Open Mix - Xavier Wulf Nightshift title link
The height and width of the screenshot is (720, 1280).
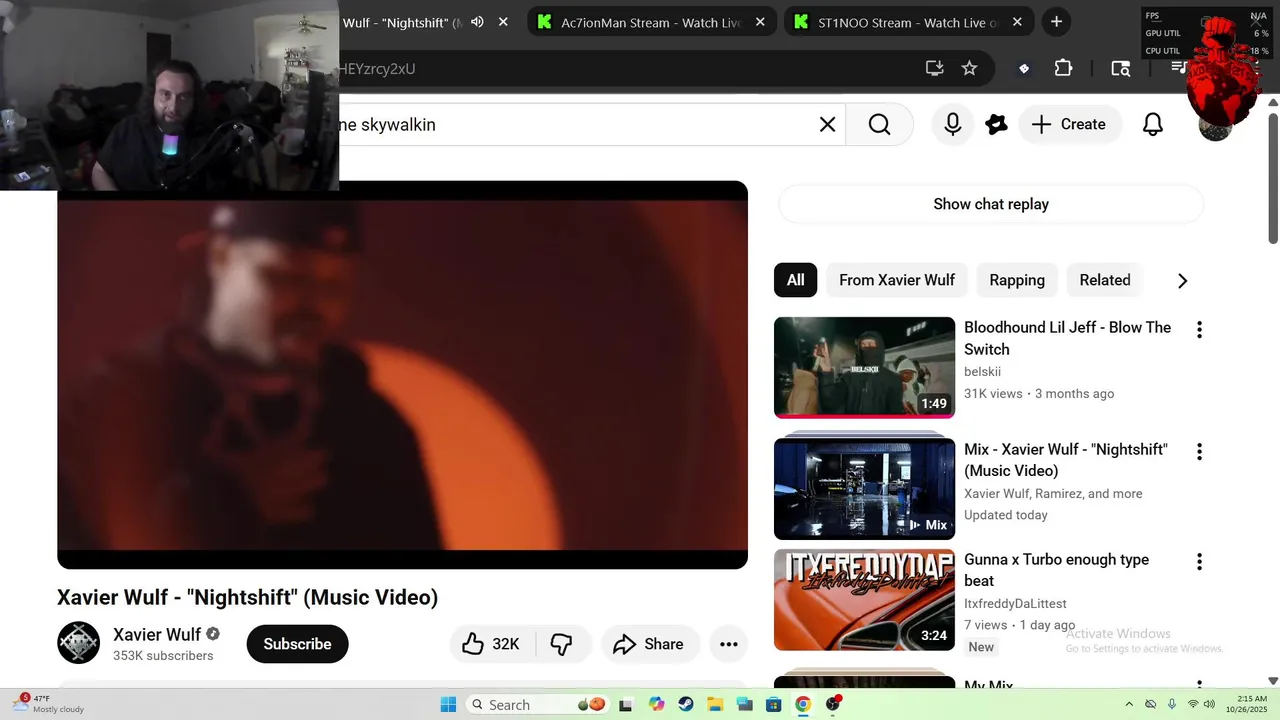click(x=1065, y=460)
